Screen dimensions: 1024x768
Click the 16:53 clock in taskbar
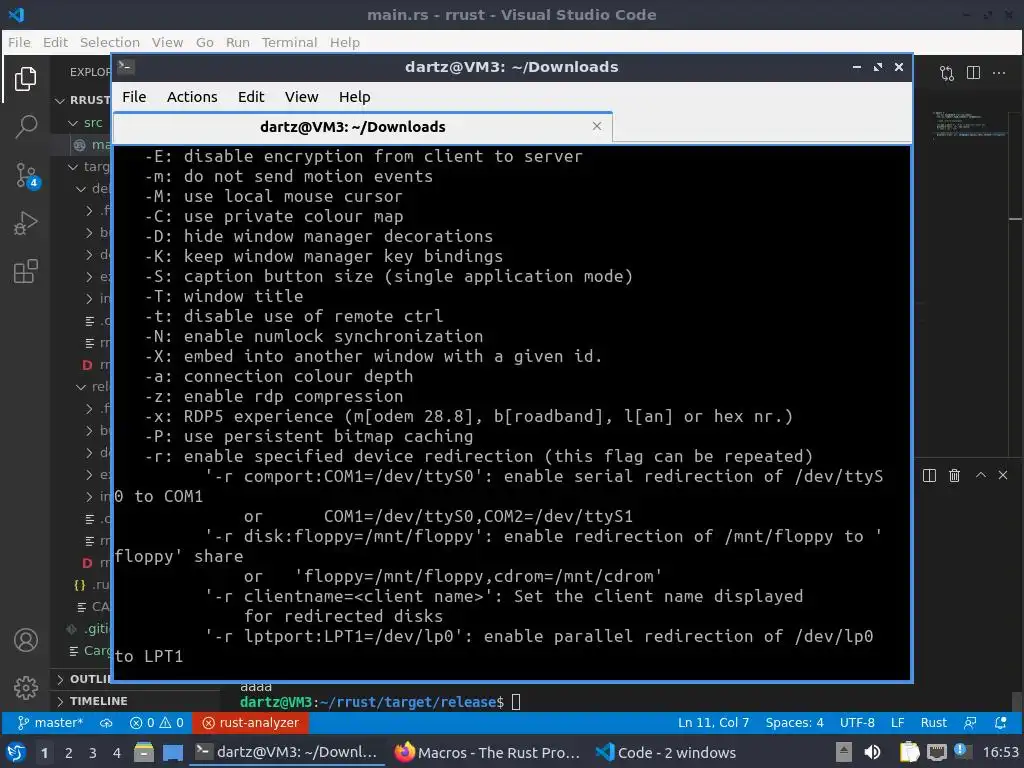(x=1000, y=753)
